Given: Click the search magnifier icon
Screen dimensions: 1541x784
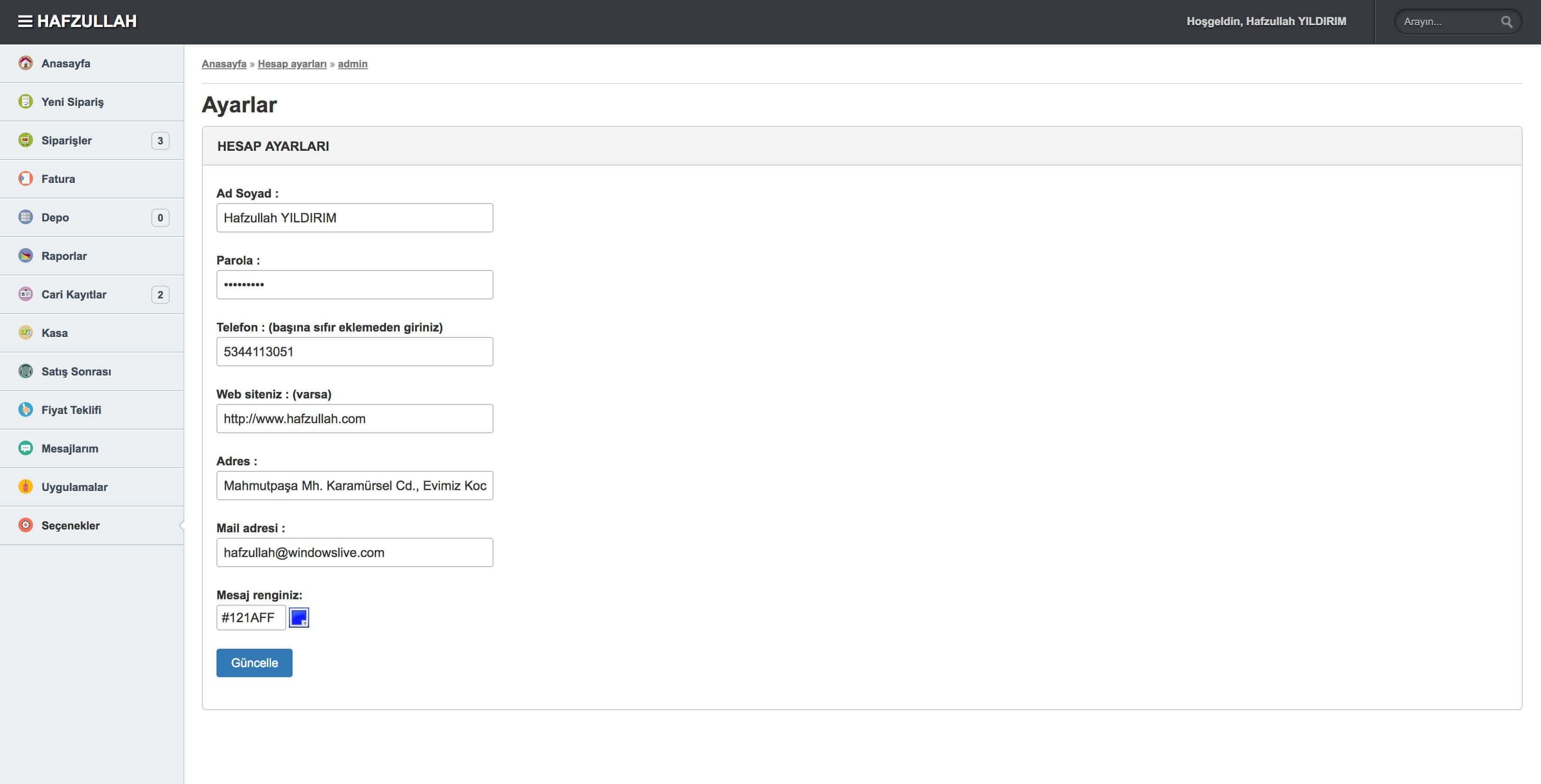Looking at the screenshot, I should (x=1506, y=22).
